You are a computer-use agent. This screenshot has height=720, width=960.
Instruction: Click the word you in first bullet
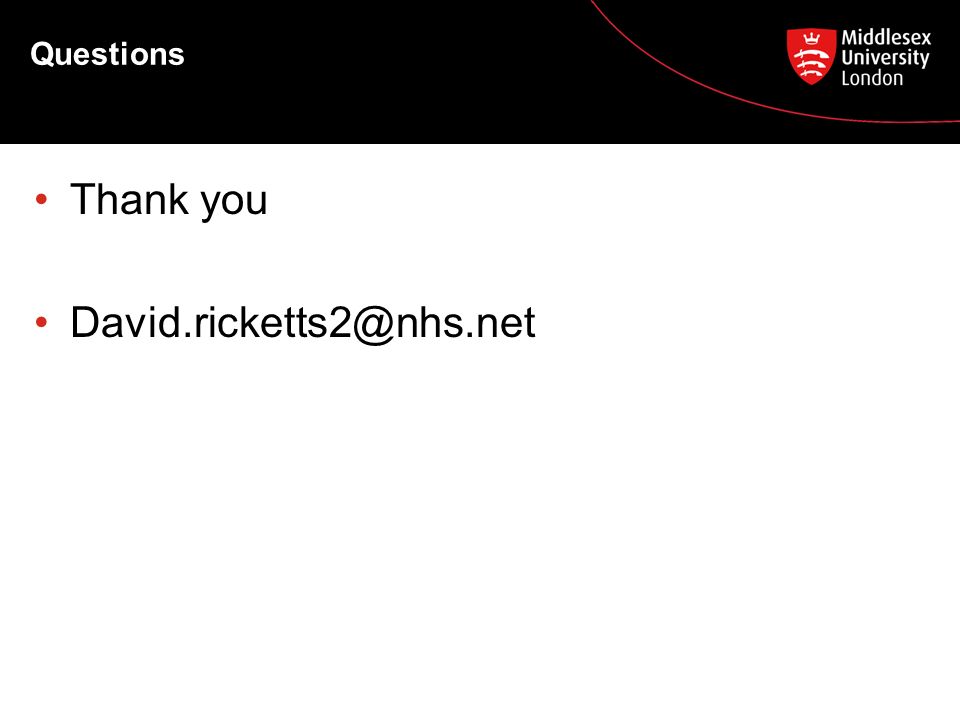[234, 203]
